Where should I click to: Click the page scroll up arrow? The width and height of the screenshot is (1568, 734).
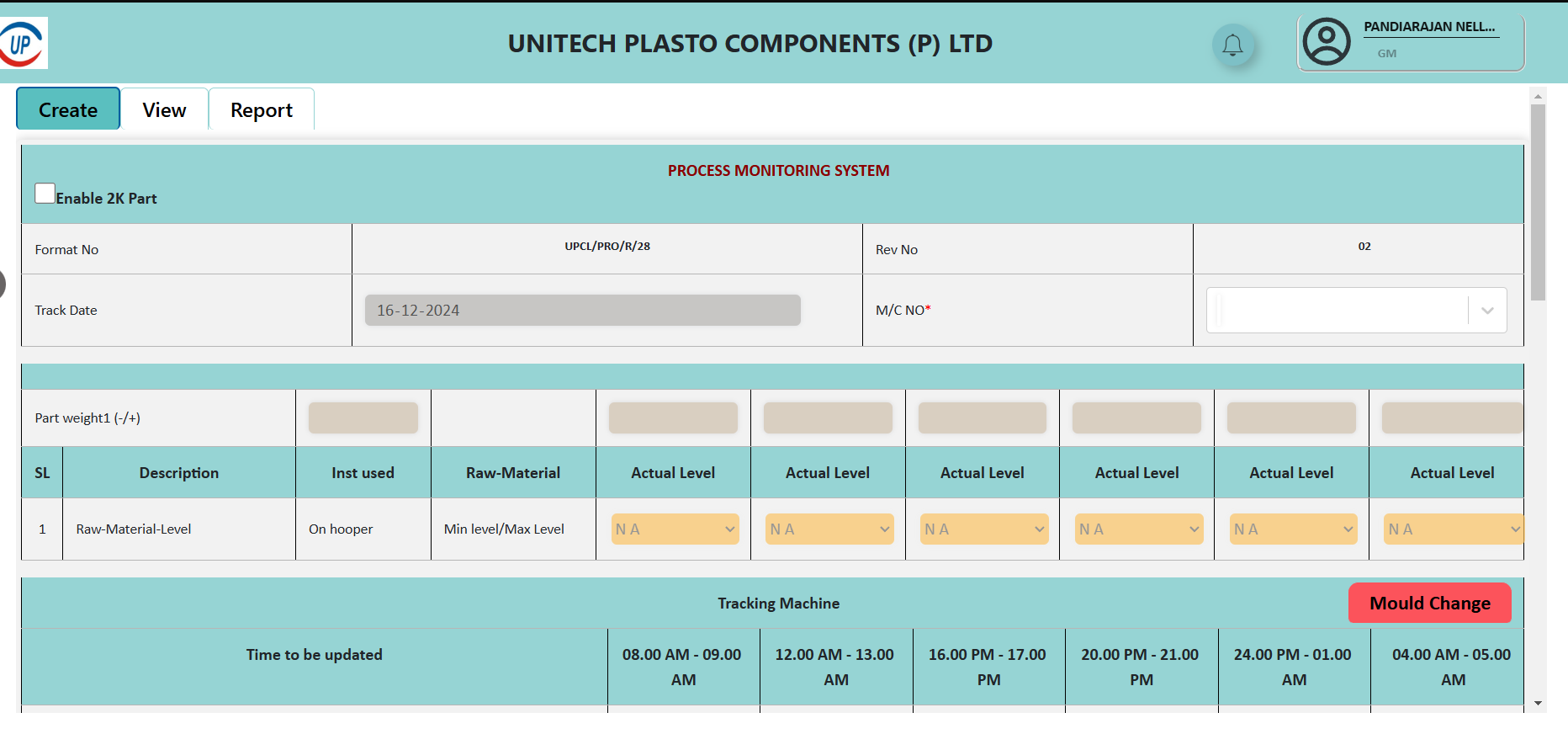coord(1538,97)
